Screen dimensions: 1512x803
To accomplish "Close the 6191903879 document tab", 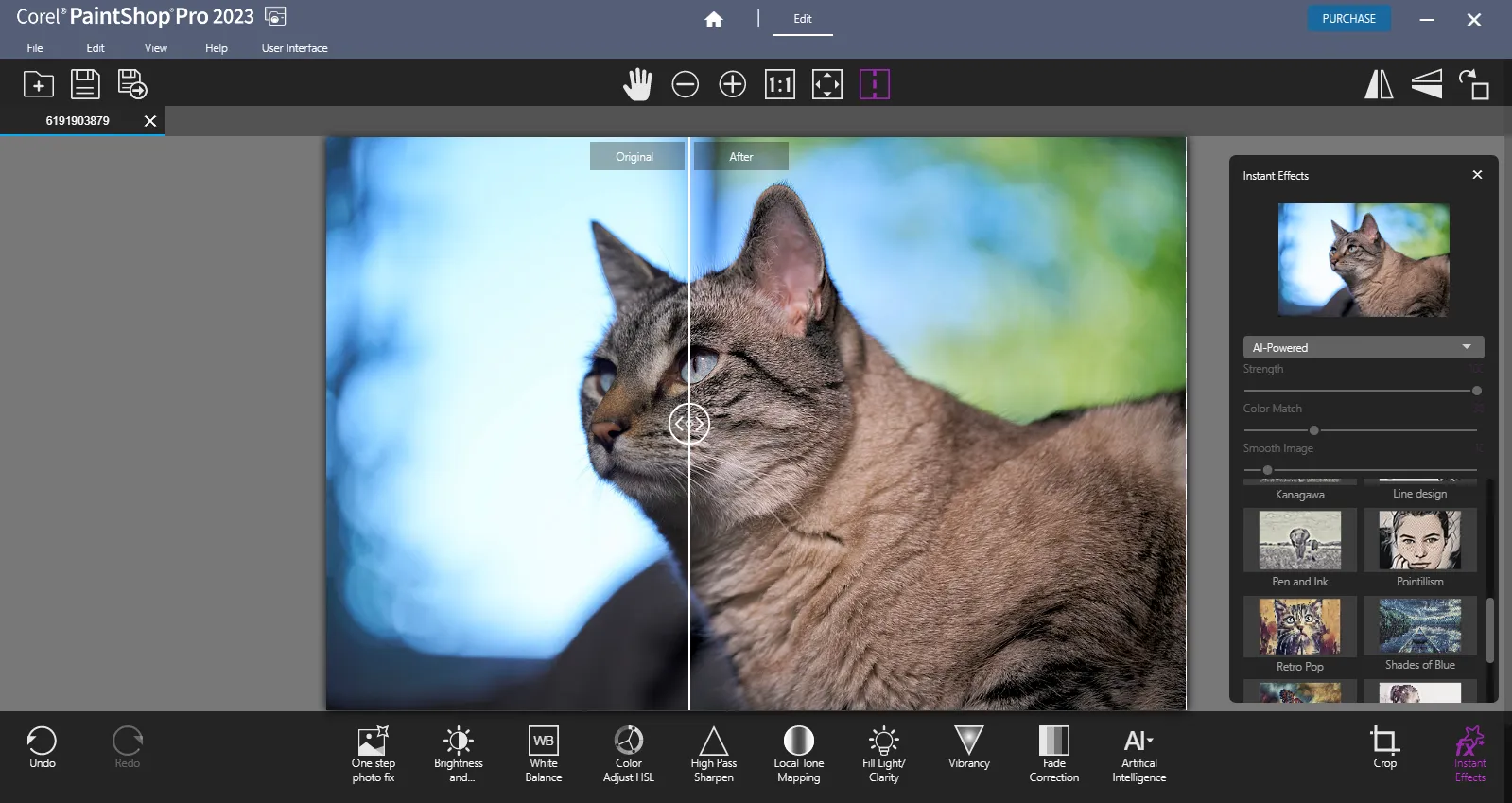I will pos(150,121).
